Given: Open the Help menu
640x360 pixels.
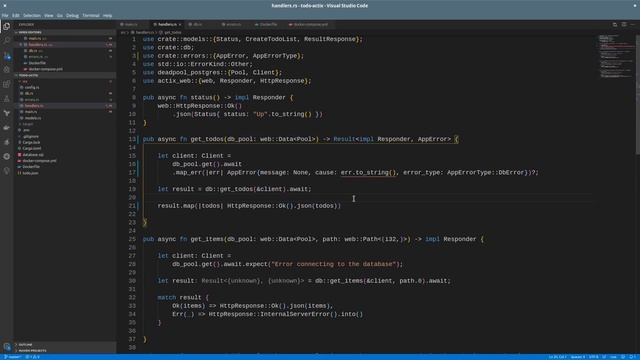Looking at the screenshot, I should click(107, 16).
